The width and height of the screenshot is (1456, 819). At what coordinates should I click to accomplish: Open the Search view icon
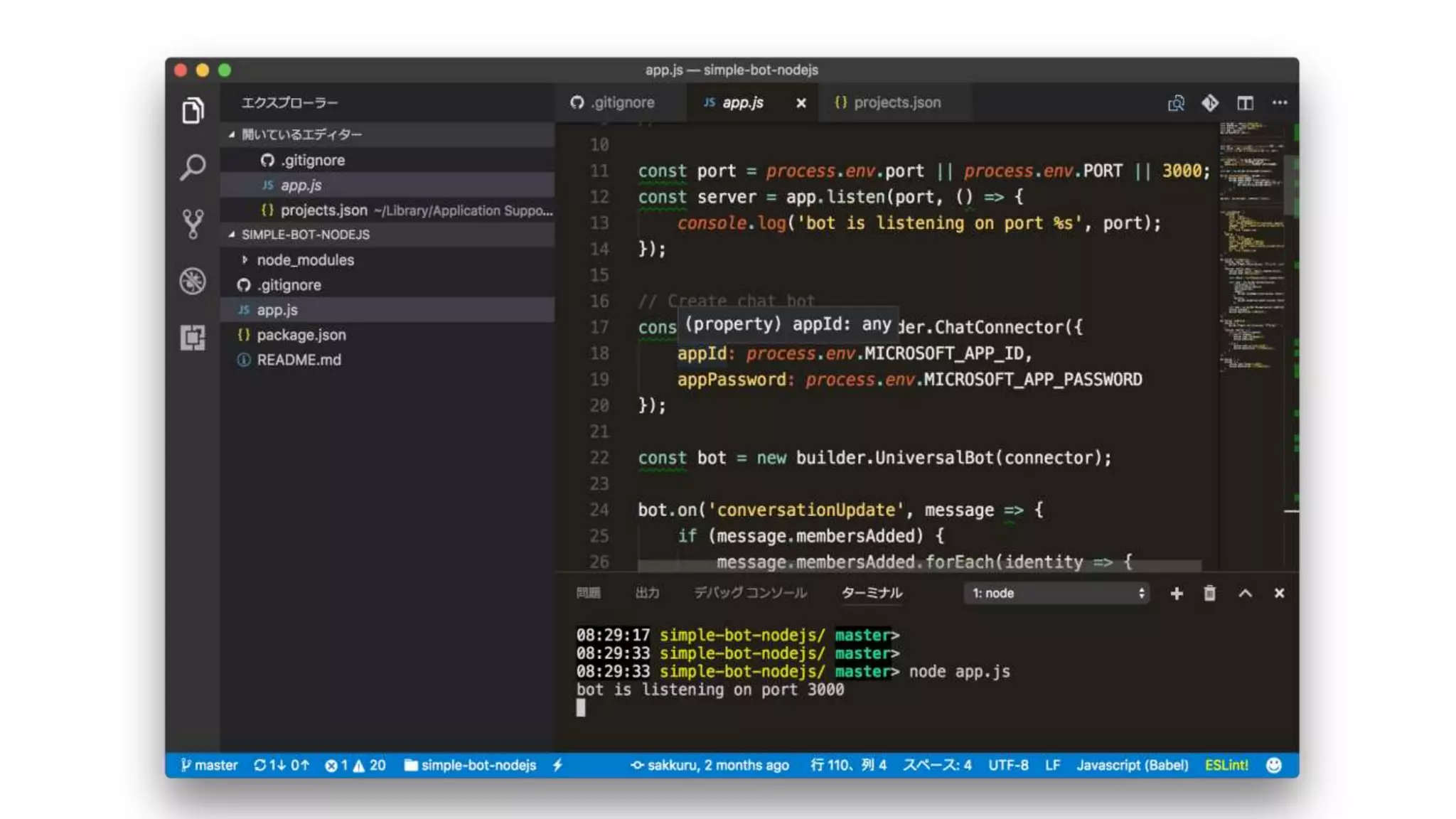[x=193, y=168]
